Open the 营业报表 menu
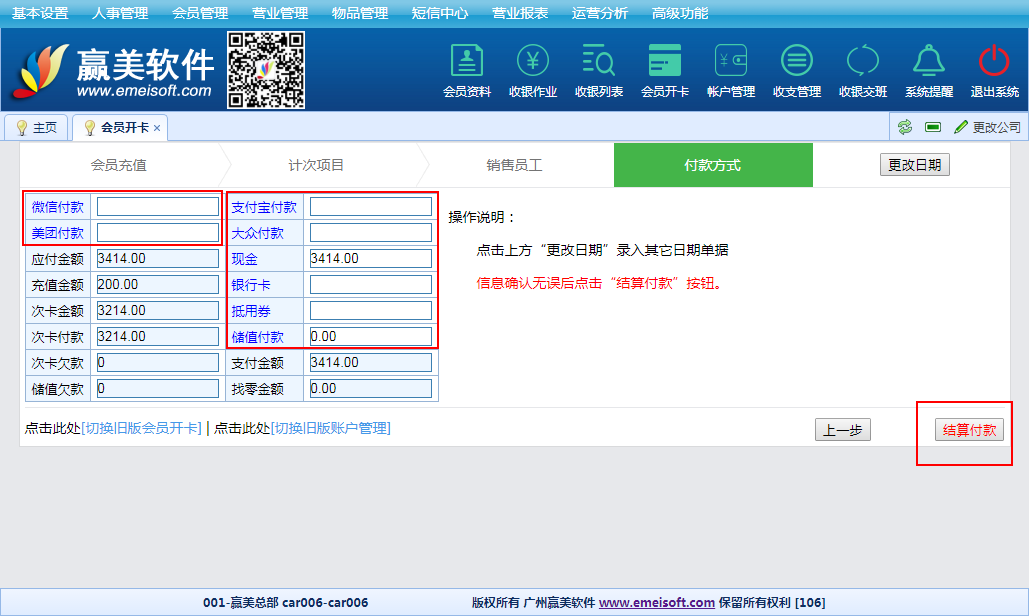This screenshot has width=1029, height=616. (x=519, y=13)
